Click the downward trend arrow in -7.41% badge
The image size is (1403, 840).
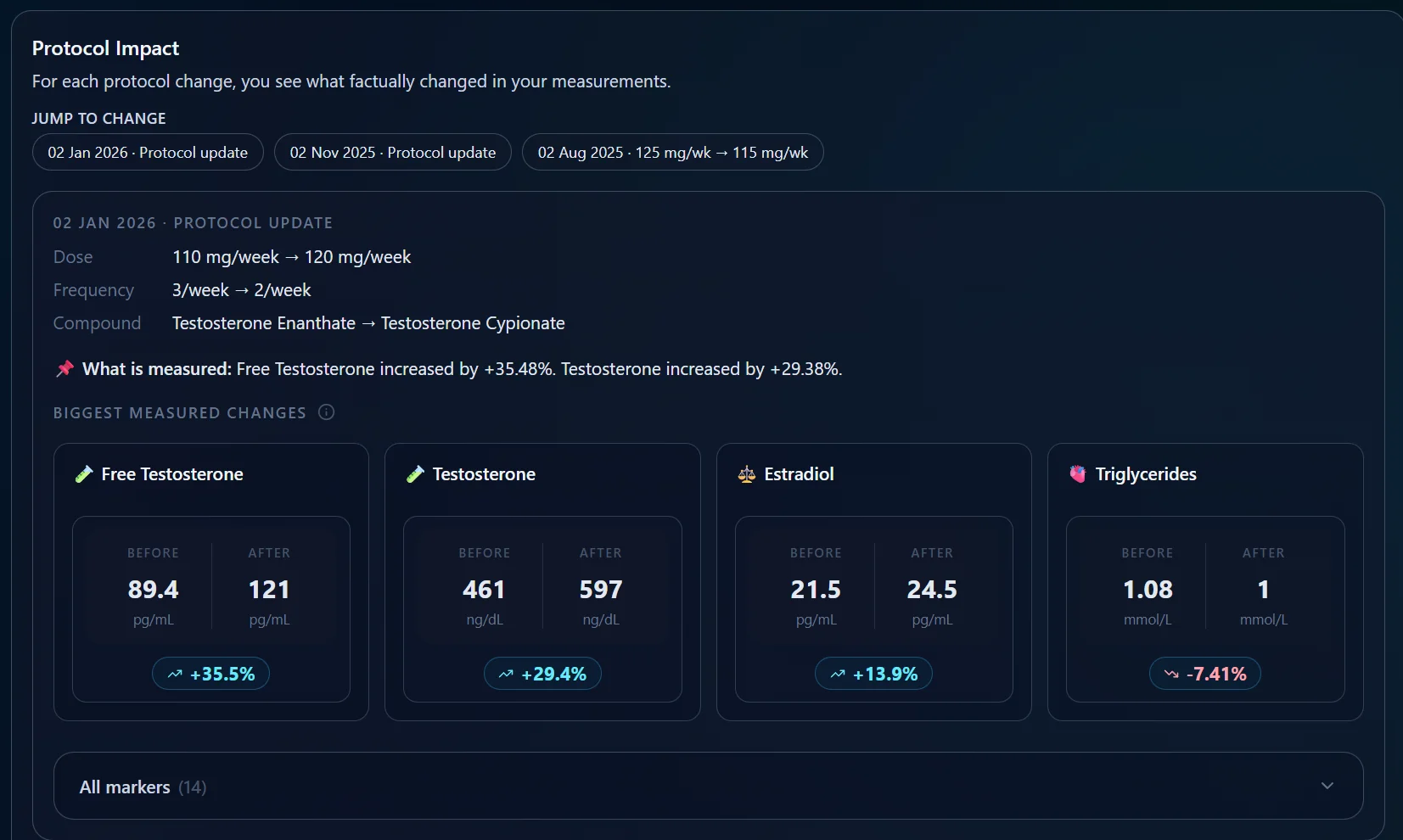click(x=1171, y=675)
